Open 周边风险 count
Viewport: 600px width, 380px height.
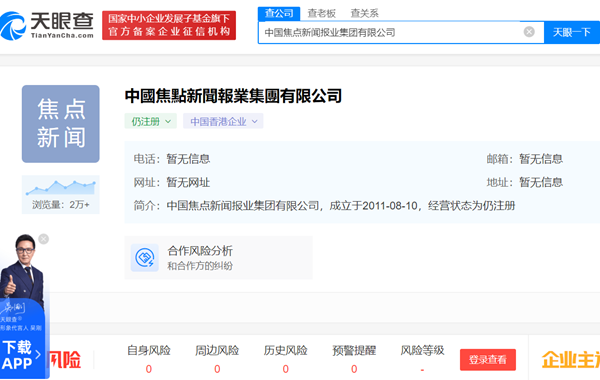pos(217,369)
